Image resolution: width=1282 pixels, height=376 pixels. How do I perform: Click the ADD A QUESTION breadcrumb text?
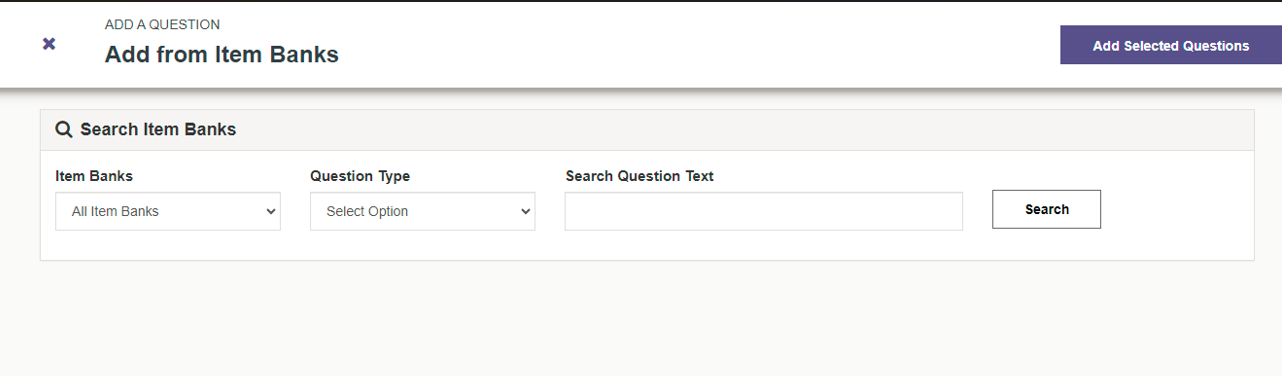pyautogui.click(x=162, y=24)
